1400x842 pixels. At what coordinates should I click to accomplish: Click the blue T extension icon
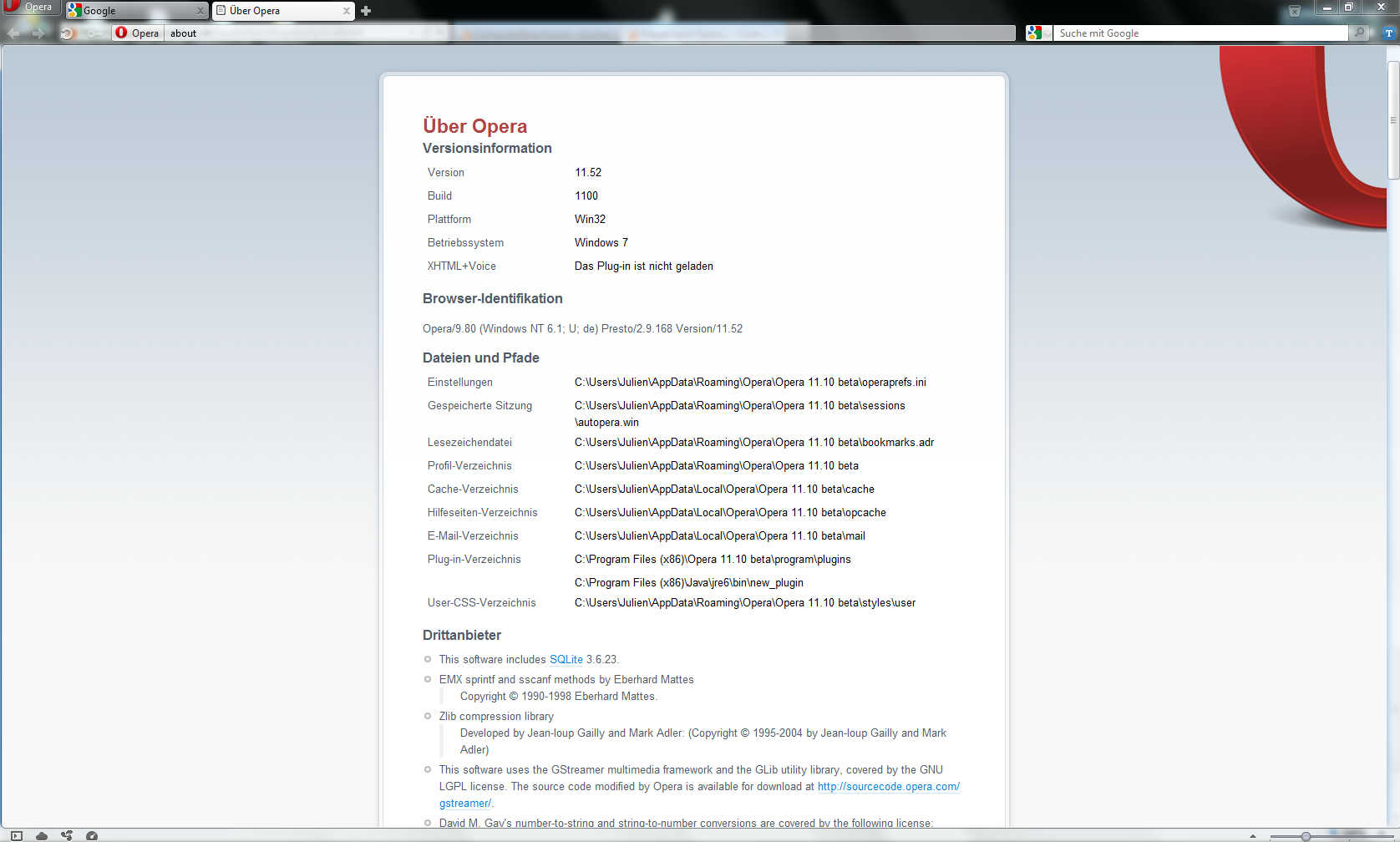pos(1389,33)
